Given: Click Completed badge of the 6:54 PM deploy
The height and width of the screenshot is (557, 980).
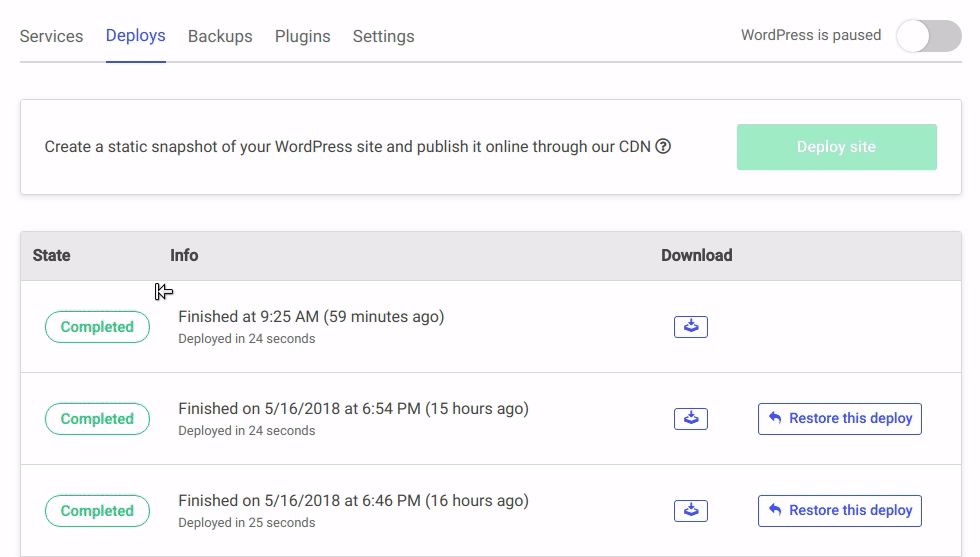Looking at the screenshot, I should (97, 419).
